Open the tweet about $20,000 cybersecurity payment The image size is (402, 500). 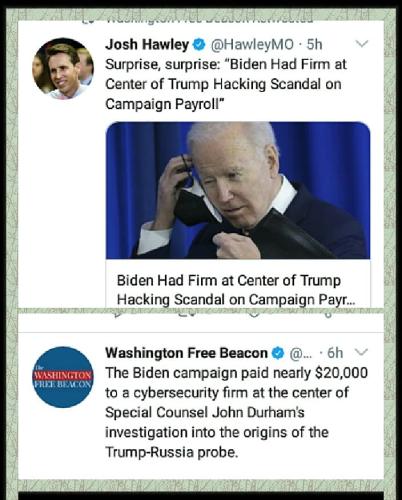pyautogui.click(x=237, y=412)
